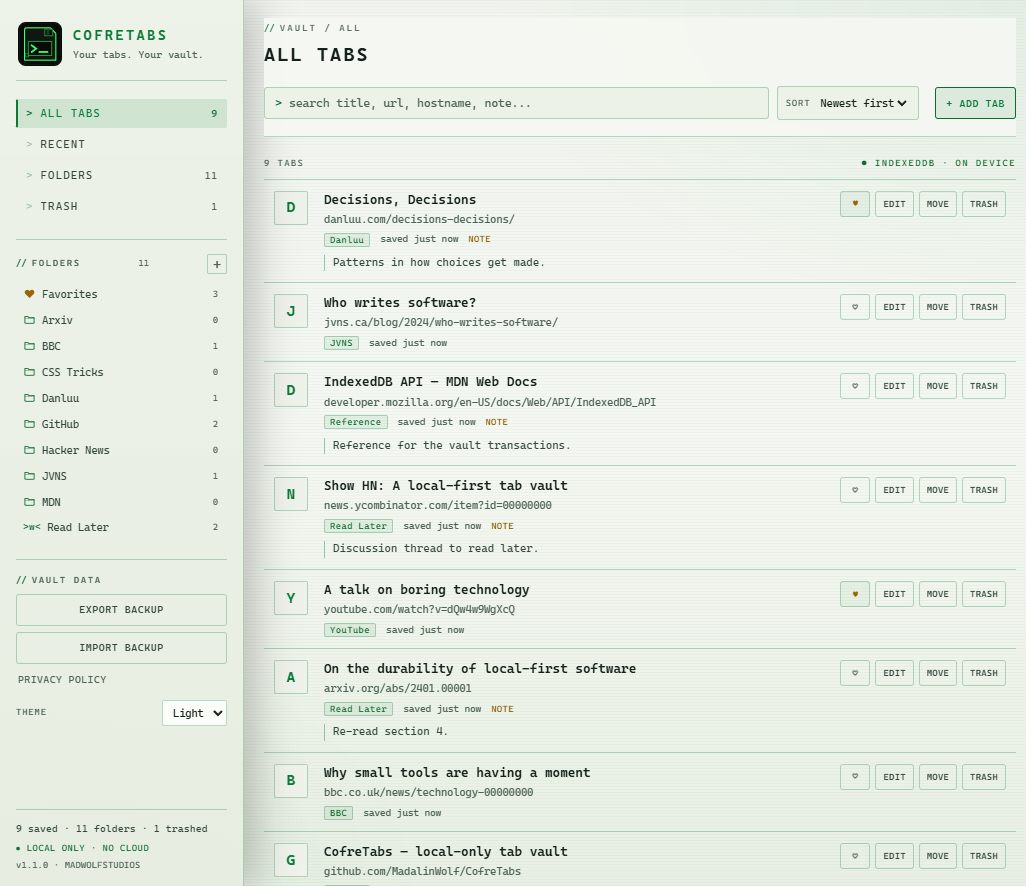Open the Theme Light dropdown

pyautogui.click(x=194, y=713)
